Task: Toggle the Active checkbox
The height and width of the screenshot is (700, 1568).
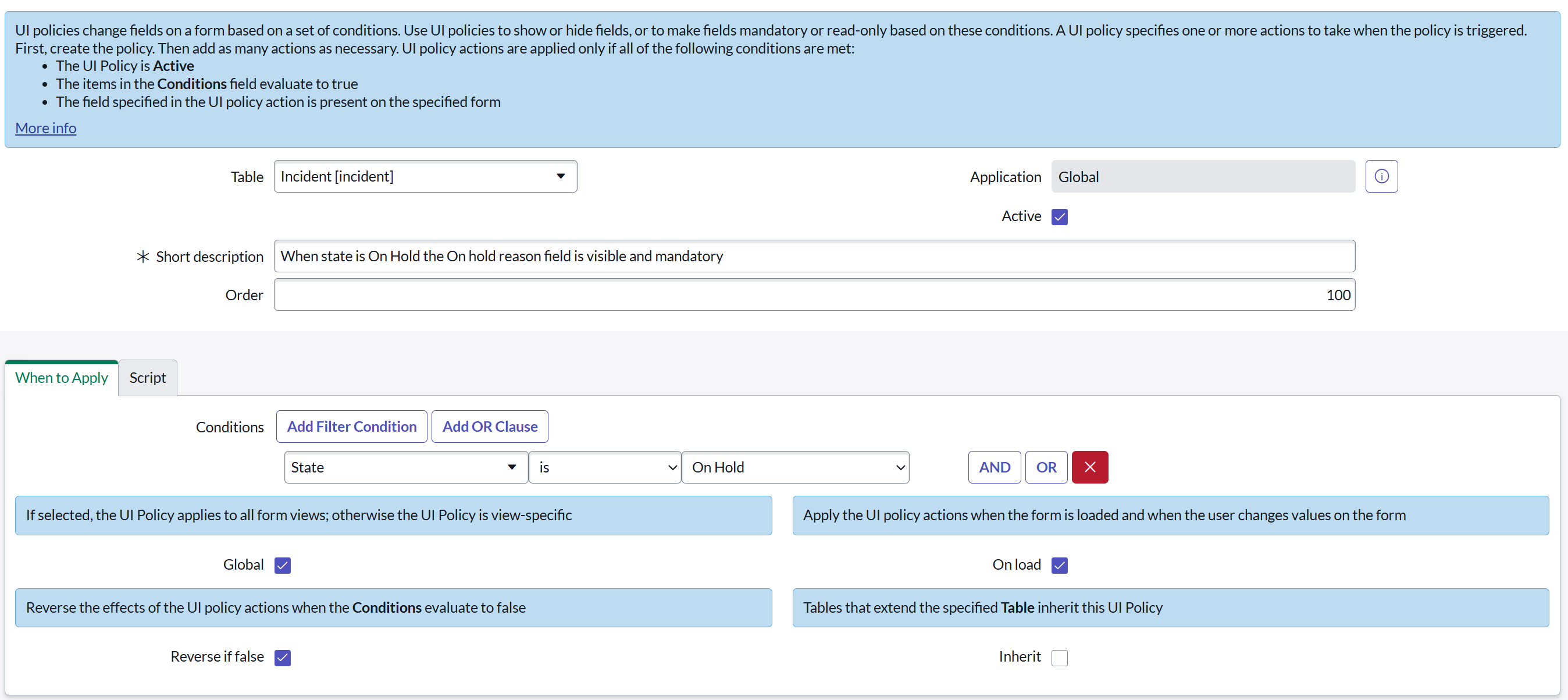Action: tap(1059, 217)
